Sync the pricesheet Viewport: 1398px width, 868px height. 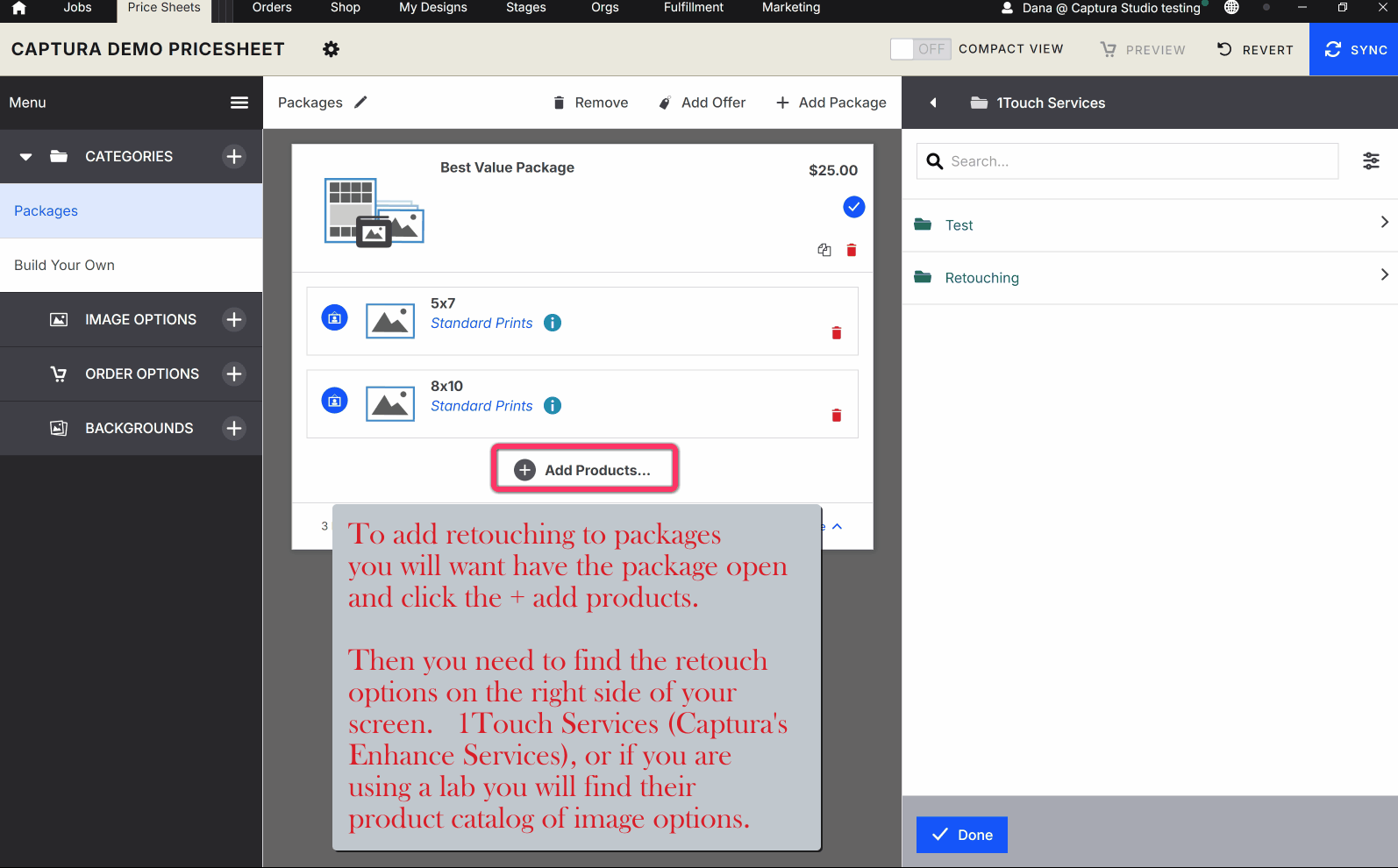(1355, 50)
